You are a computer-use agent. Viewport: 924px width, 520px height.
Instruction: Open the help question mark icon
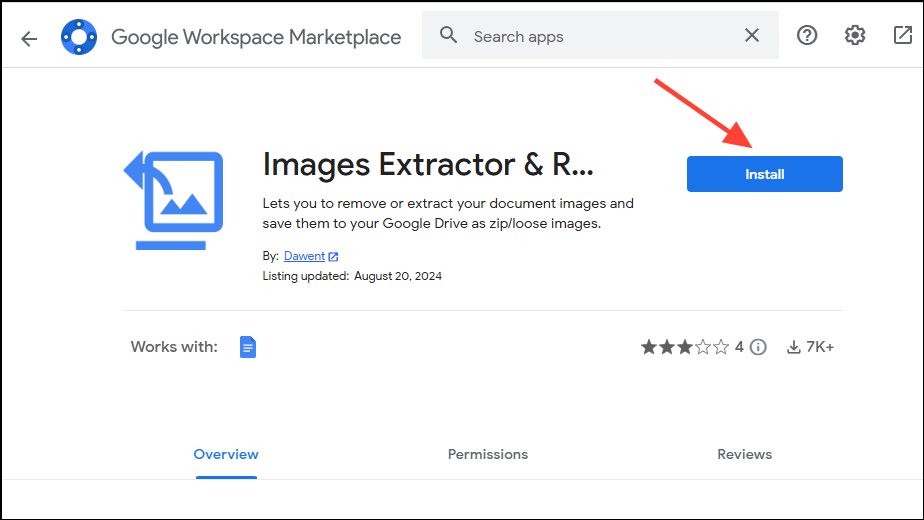[x=807, y=35]
